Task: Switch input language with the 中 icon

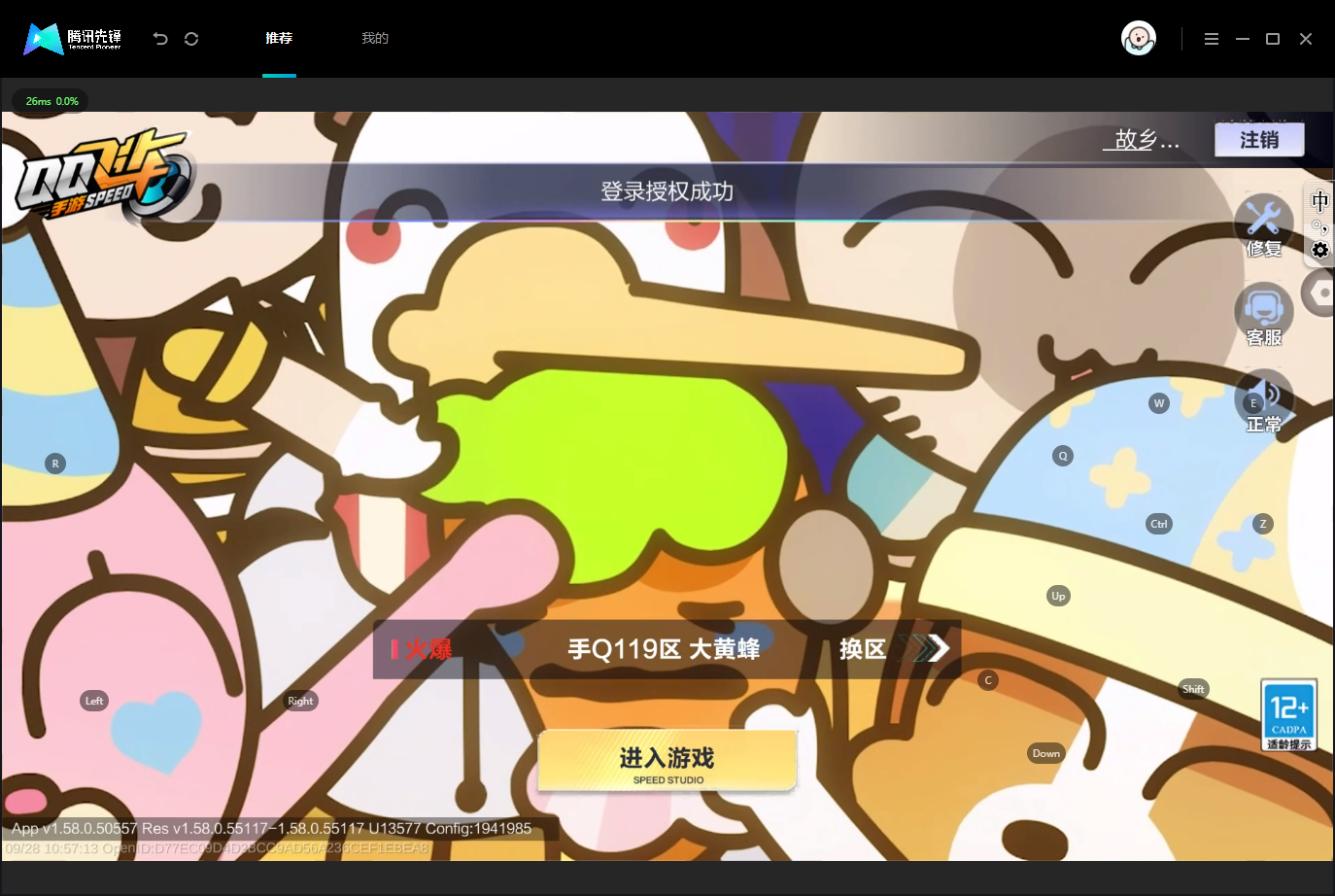Action: coord(1319,201)
